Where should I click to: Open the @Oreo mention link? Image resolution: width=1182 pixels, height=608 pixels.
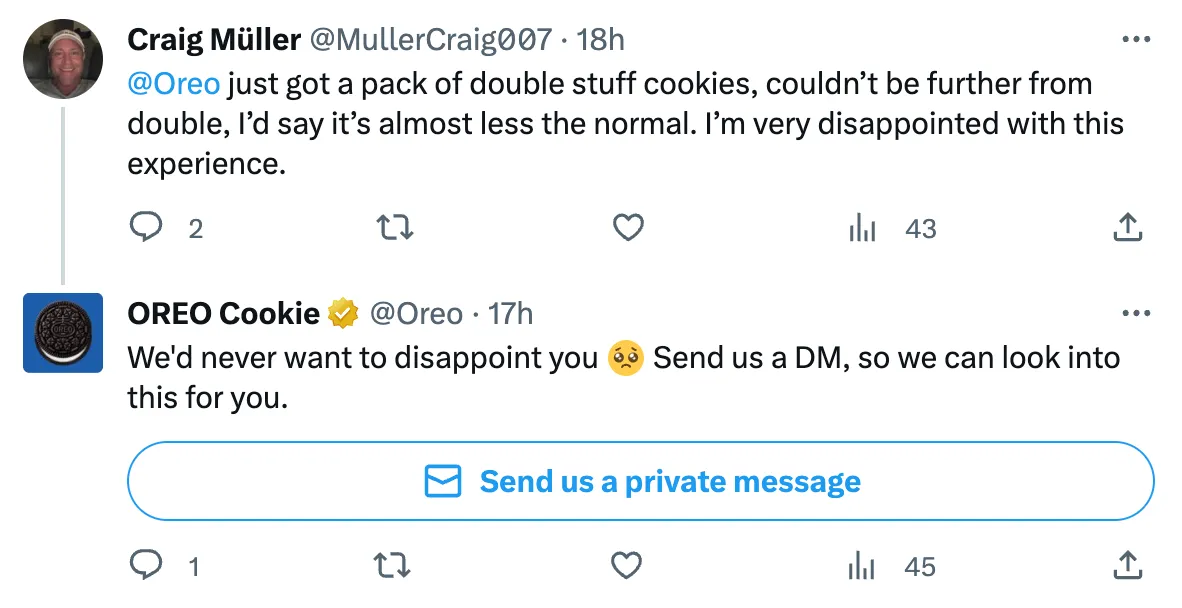173,84
